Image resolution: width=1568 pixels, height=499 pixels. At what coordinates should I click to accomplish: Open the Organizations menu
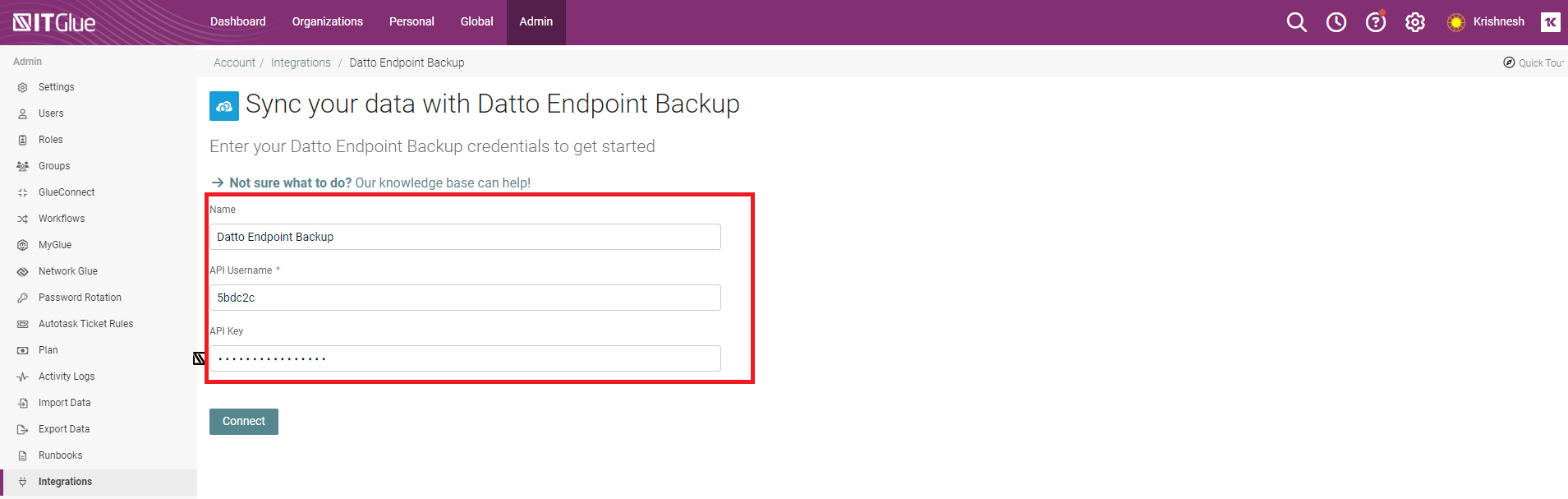tap(327, 21)
